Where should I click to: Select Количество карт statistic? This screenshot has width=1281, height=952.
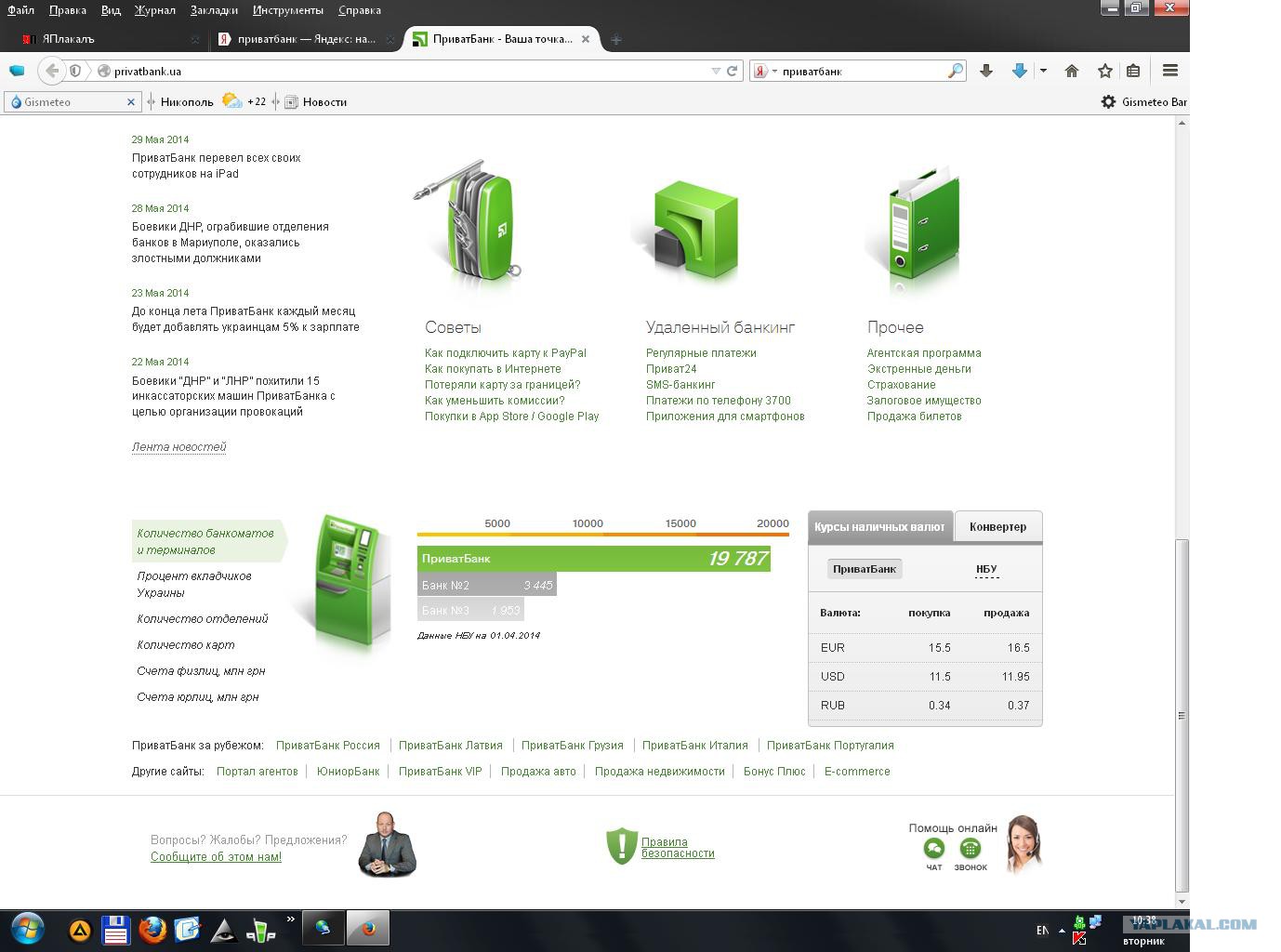[186, 644]
